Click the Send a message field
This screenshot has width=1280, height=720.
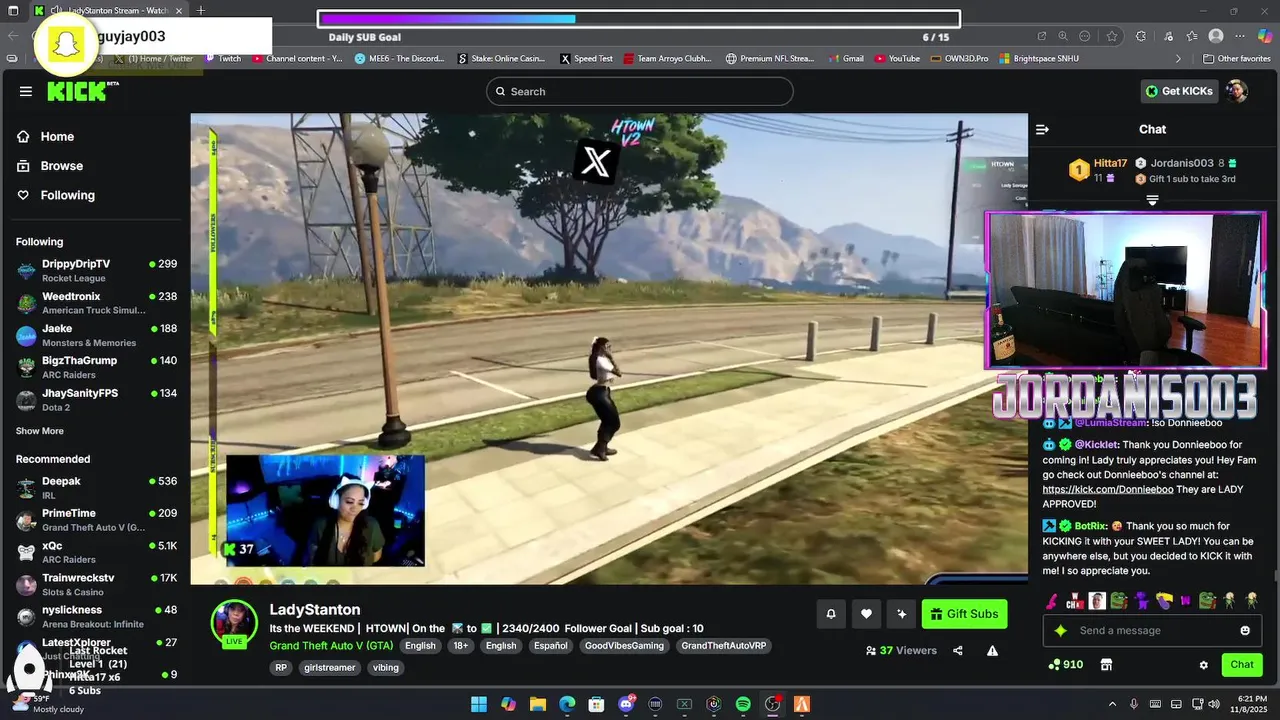point(1152,631)
